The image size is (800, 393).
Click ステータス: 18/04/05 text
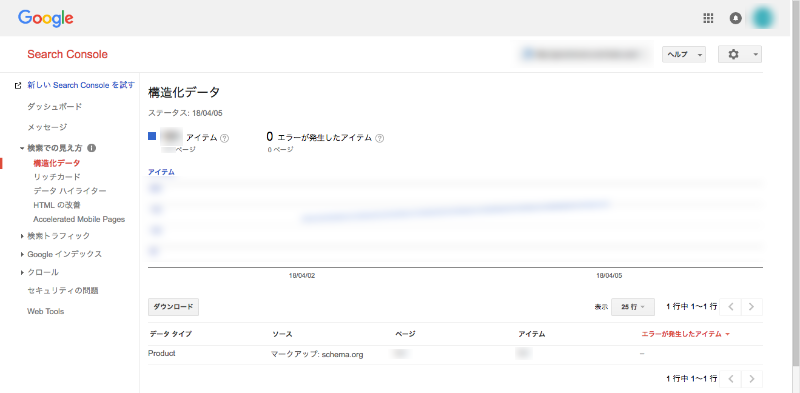pyautogui.click(x=185, y=113)
